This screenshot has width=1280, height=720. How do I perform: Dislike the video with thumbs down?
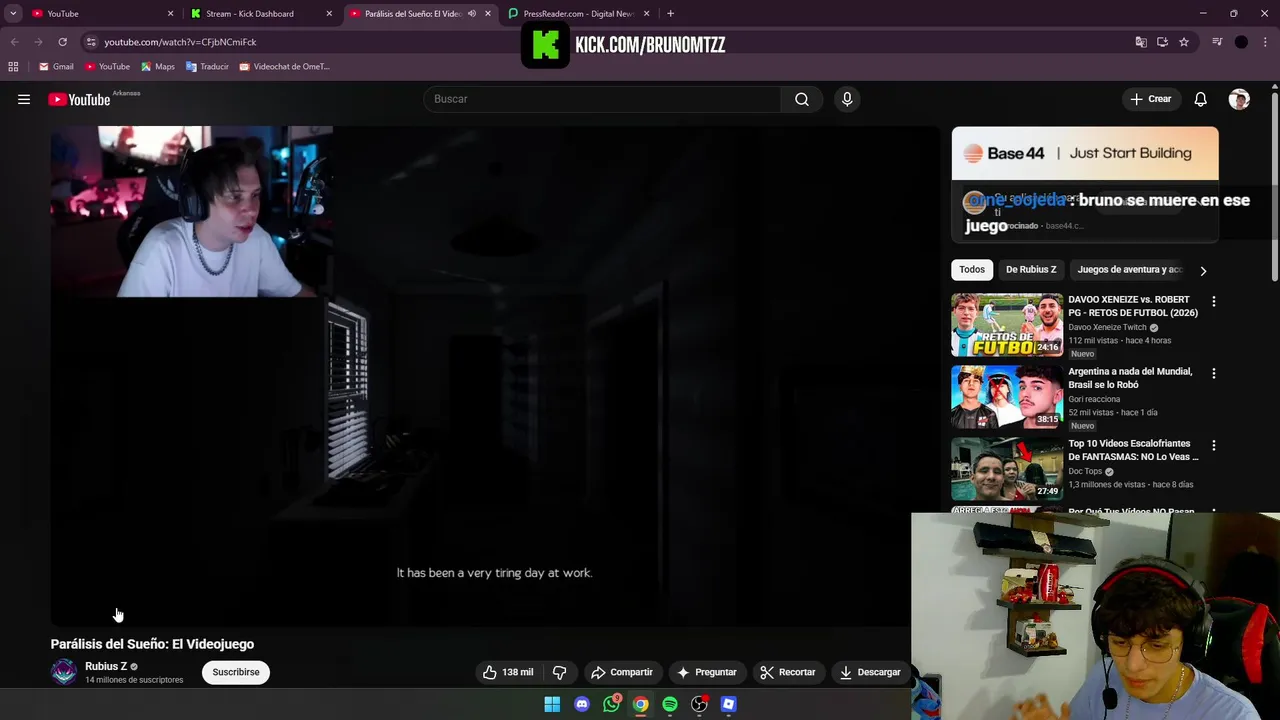coord(560,672)
